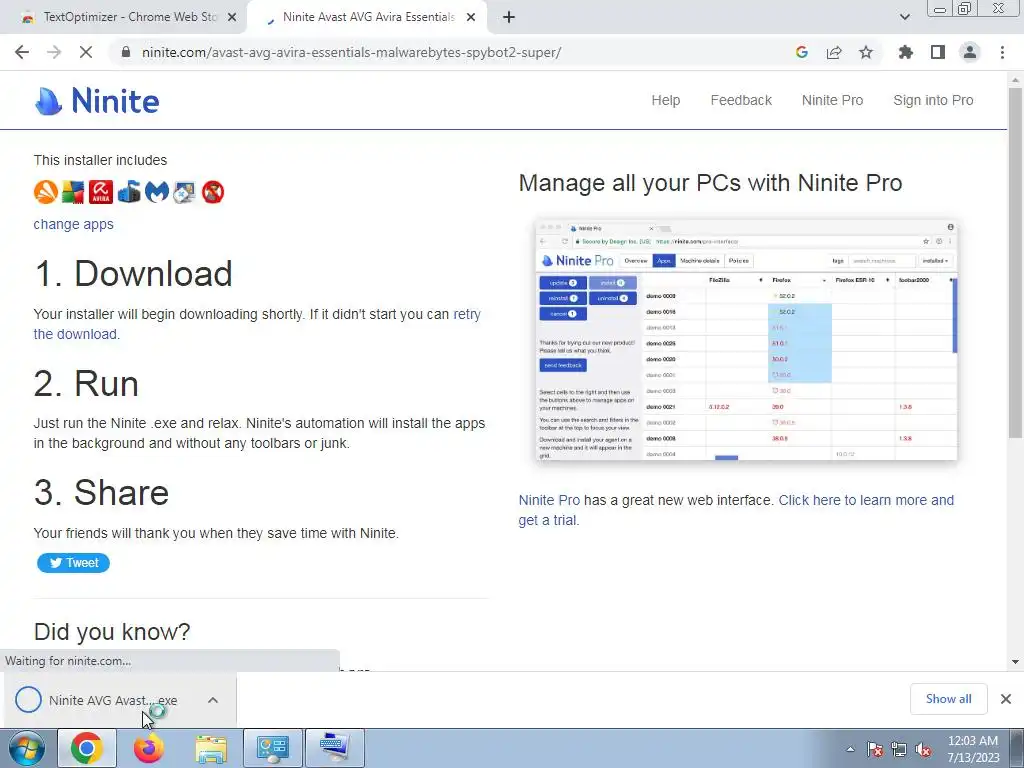Close the downloads bar
Image resolution: width=1024 pixels, height=768 pixels.
pyautogui.click(x=1006, y=699)
